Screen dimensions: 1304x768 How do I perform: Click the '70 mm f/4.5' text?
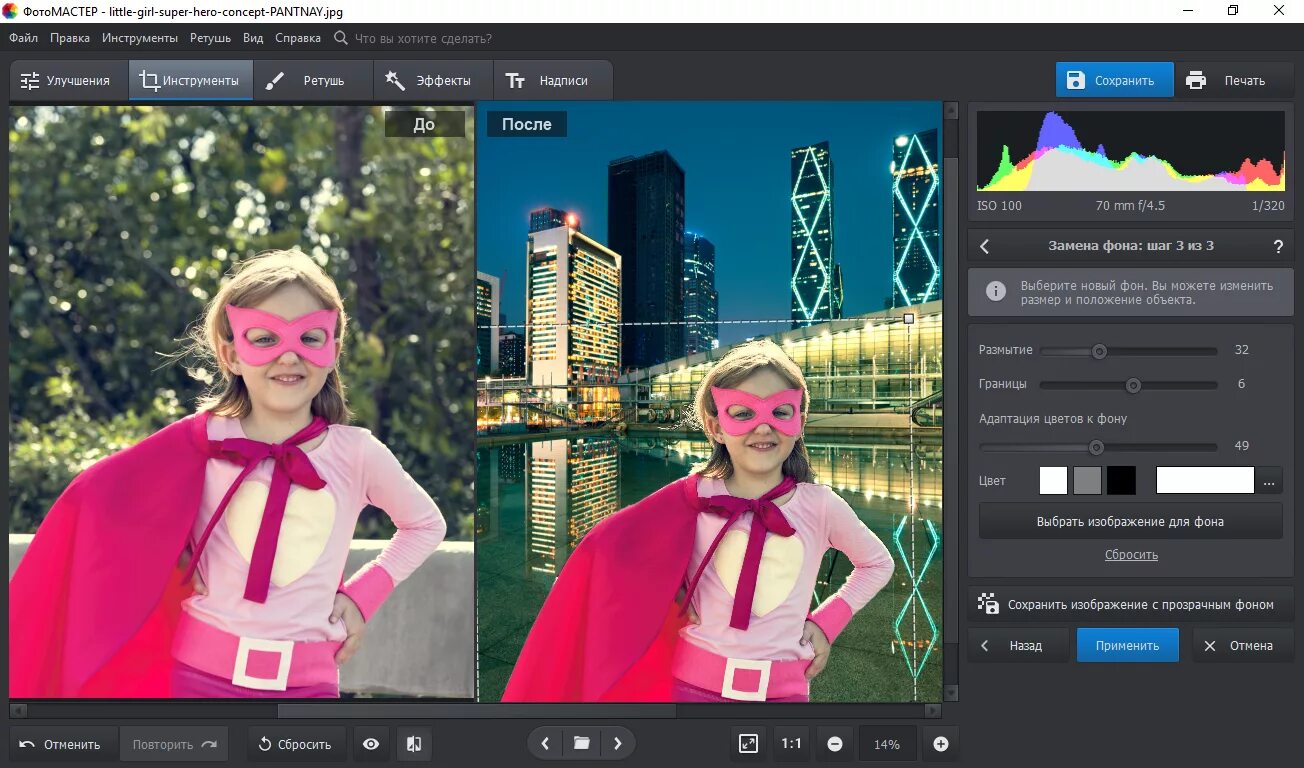pyautogui.click(x=1130, y=206)
